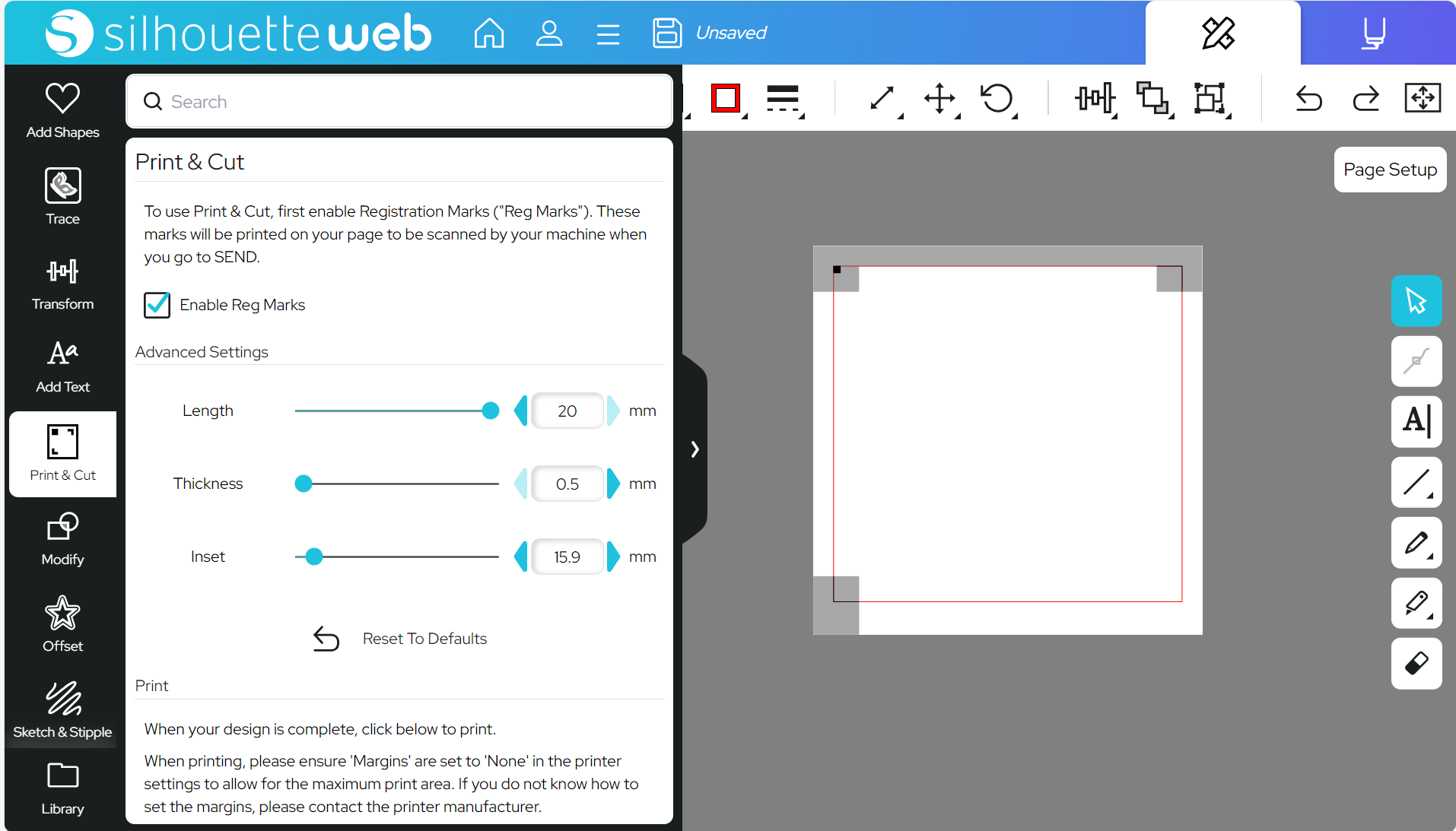
Task: Decrease Length value with left arrow
Action: coord(521,411)
